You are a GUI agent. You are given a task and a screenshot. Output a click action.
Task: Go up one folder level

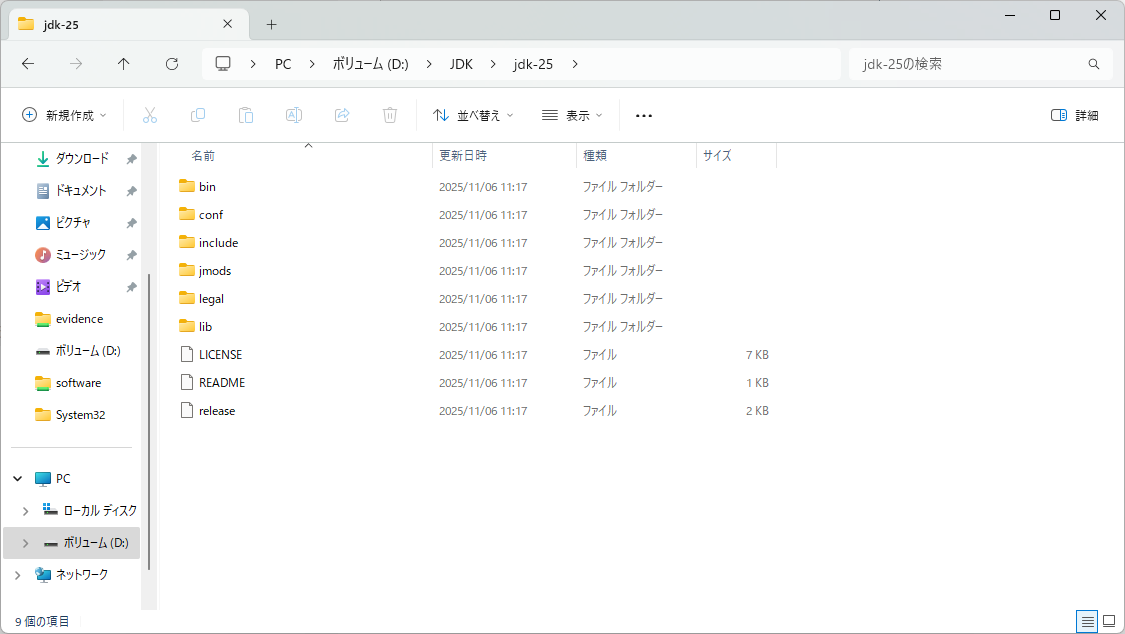point(123,64)
